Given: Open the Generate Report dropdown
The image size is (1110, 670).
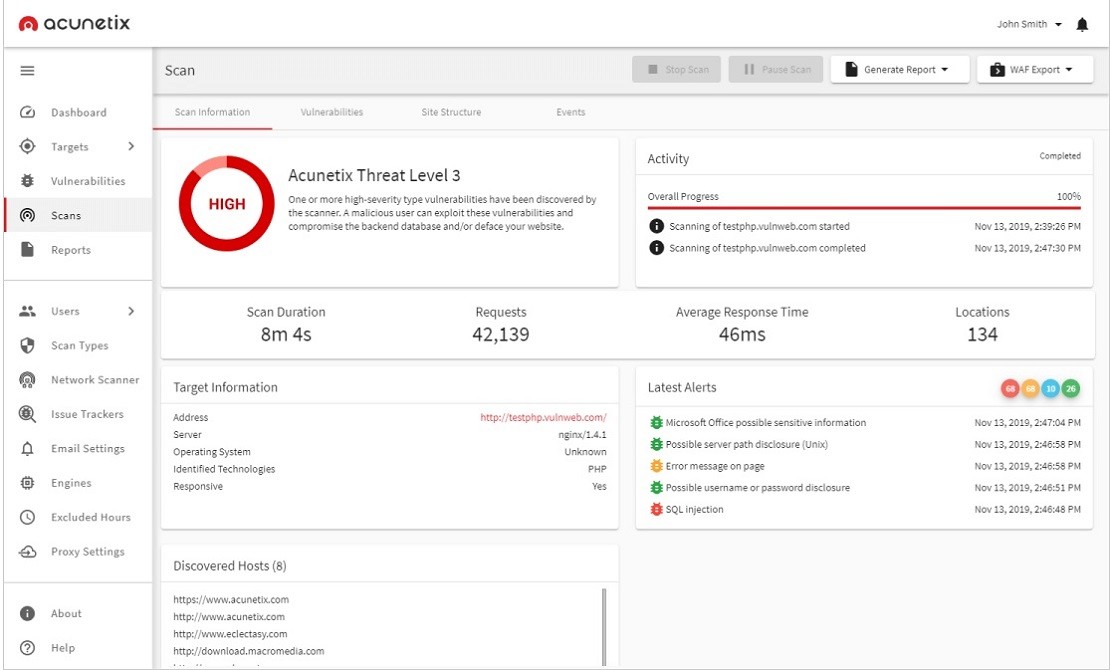Looking at the screenshot, I should tap(900, 70).
